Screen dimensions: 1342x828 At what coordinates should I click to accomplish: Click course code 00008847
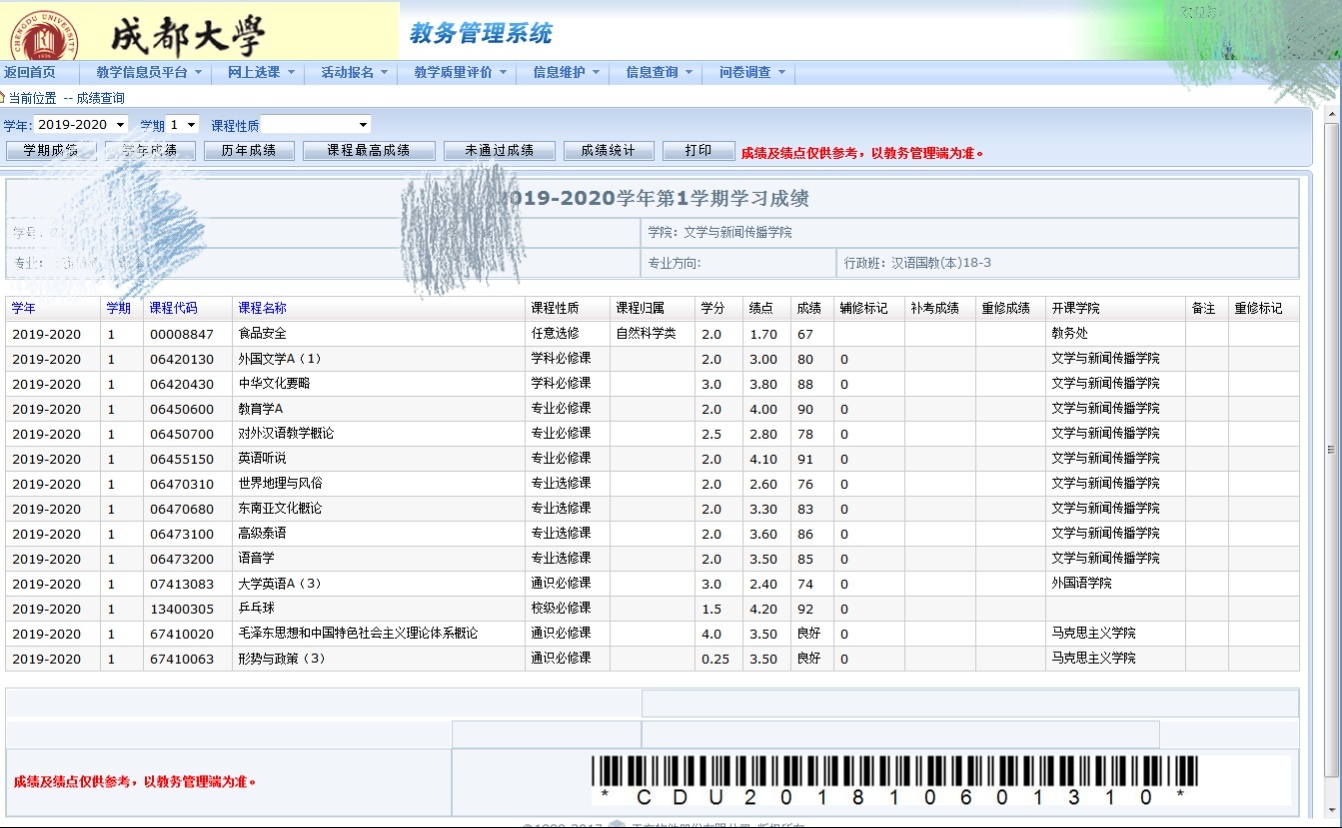coord(182,334)
